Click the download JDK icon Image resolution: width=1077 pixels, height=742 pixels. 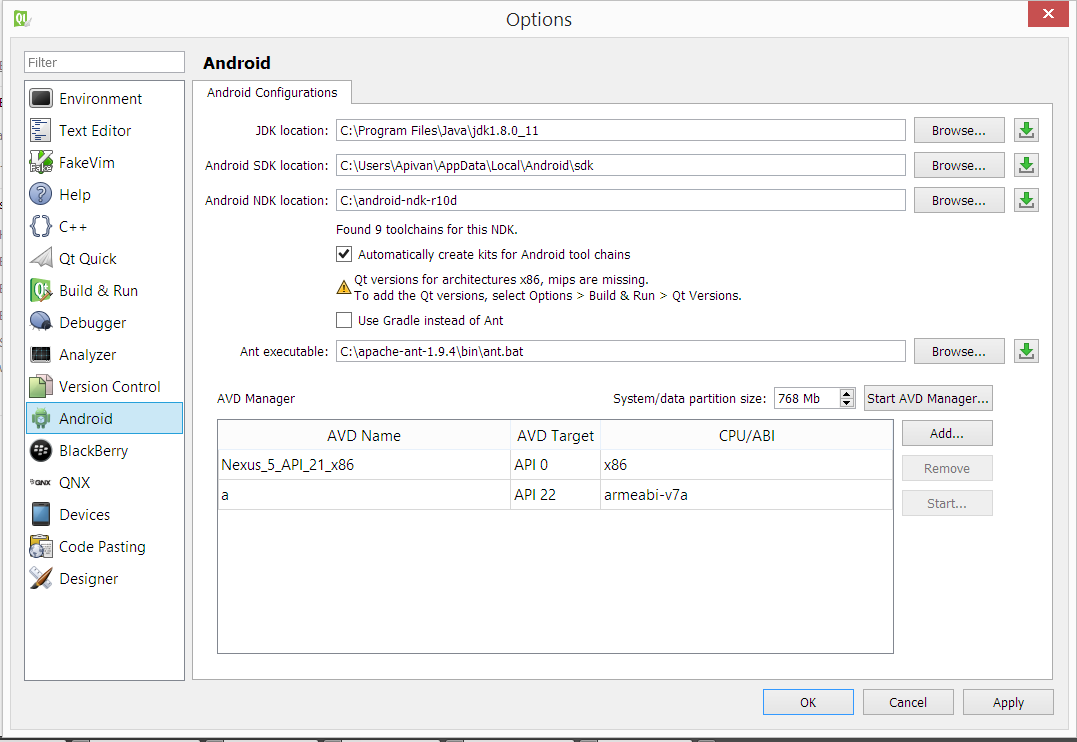coord(1026,130)
